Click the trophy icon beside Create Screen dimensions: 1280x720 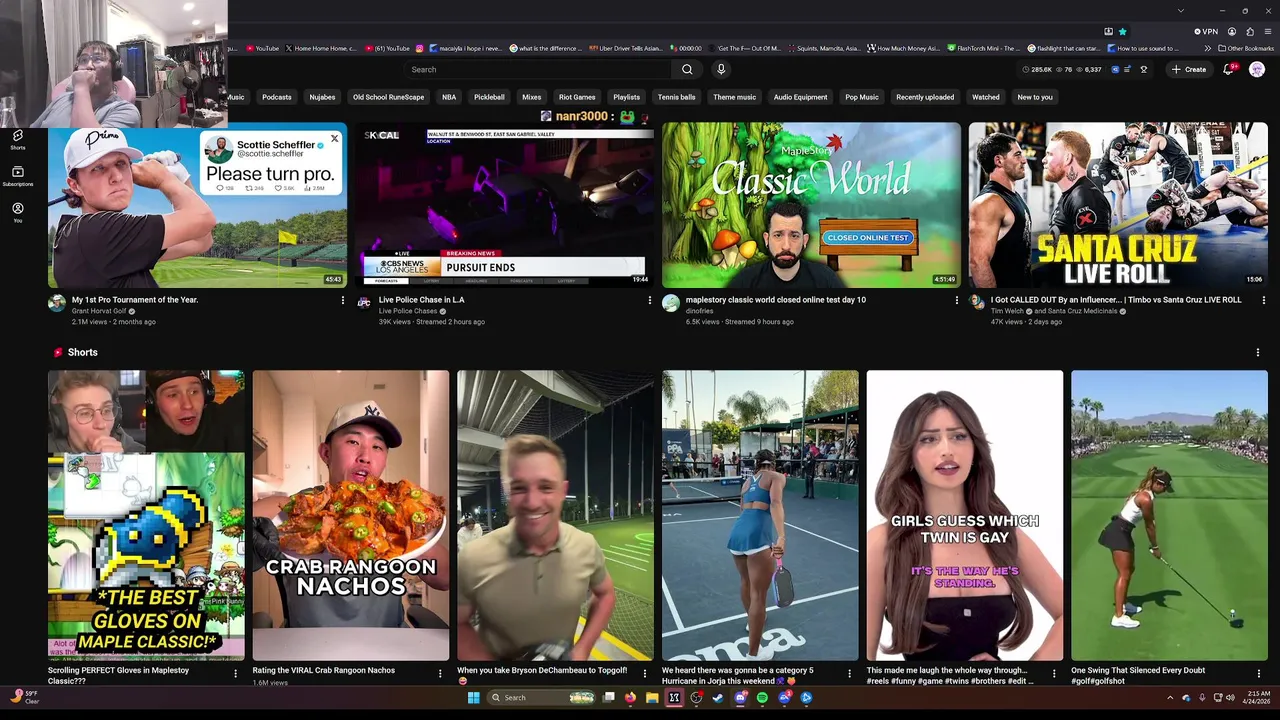tap(1144, 69)
